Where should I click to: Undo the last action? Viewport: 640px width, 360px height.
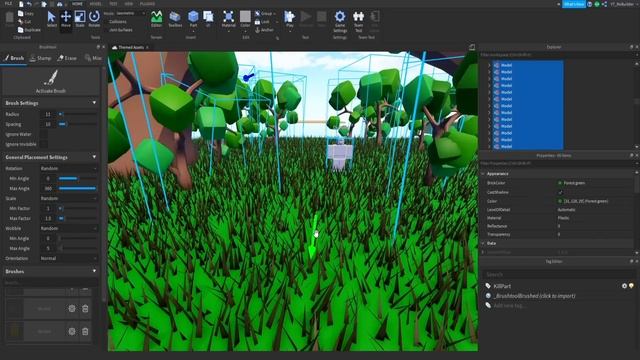pos(29,4)
